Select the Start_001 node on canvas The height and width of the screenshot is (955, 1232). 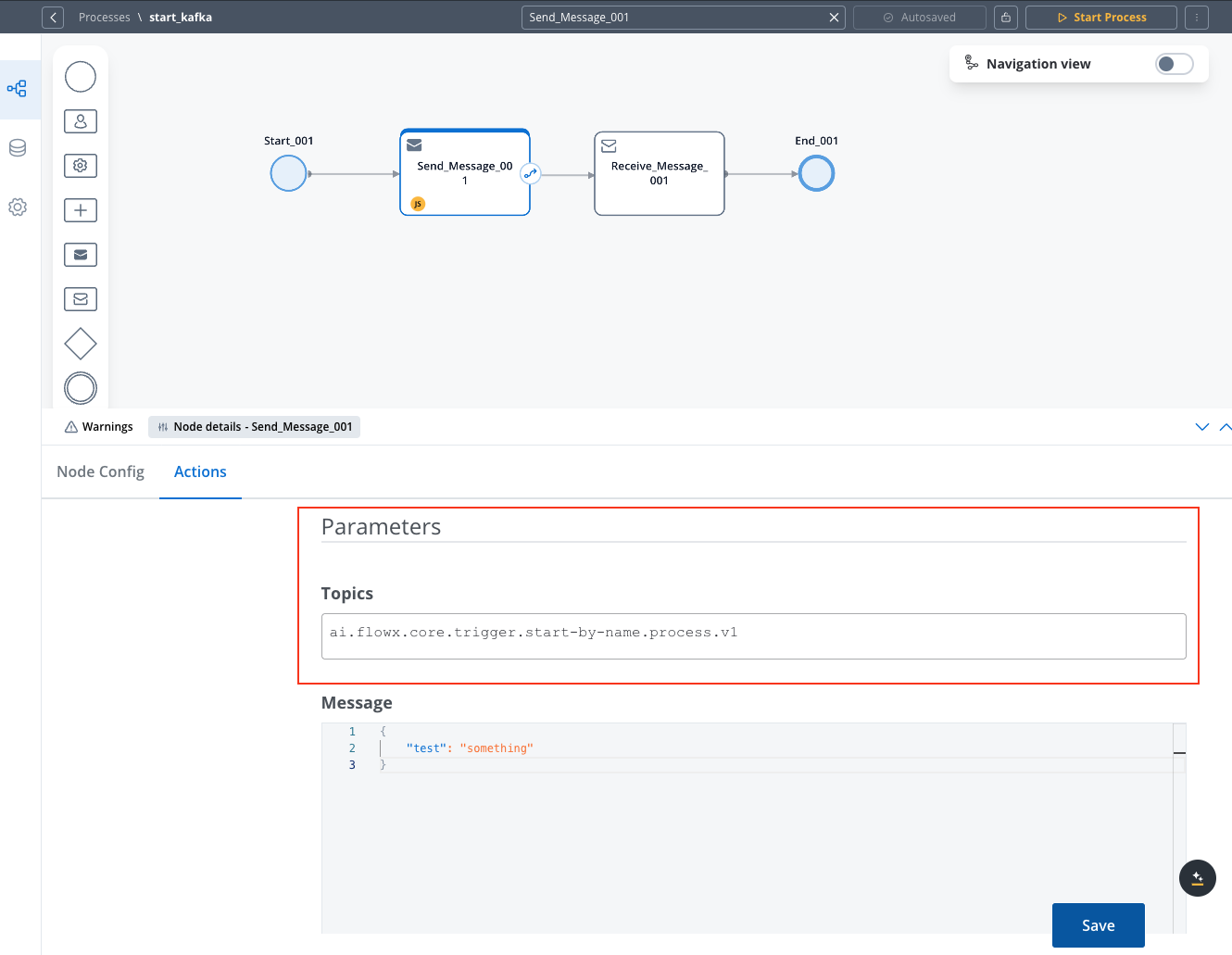[x=288, y=173]
